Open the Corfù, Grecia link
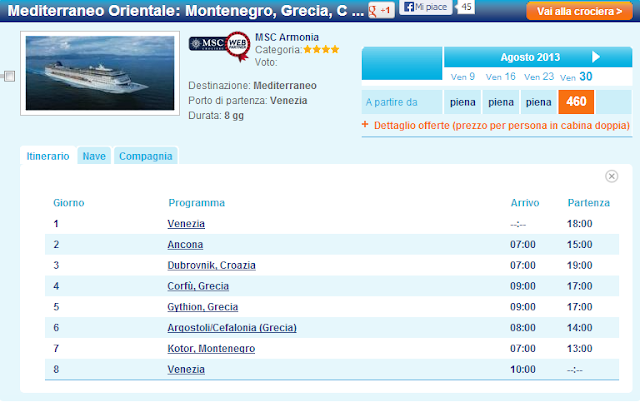Viewport: 640px width, 402px height. pos(198,286)
